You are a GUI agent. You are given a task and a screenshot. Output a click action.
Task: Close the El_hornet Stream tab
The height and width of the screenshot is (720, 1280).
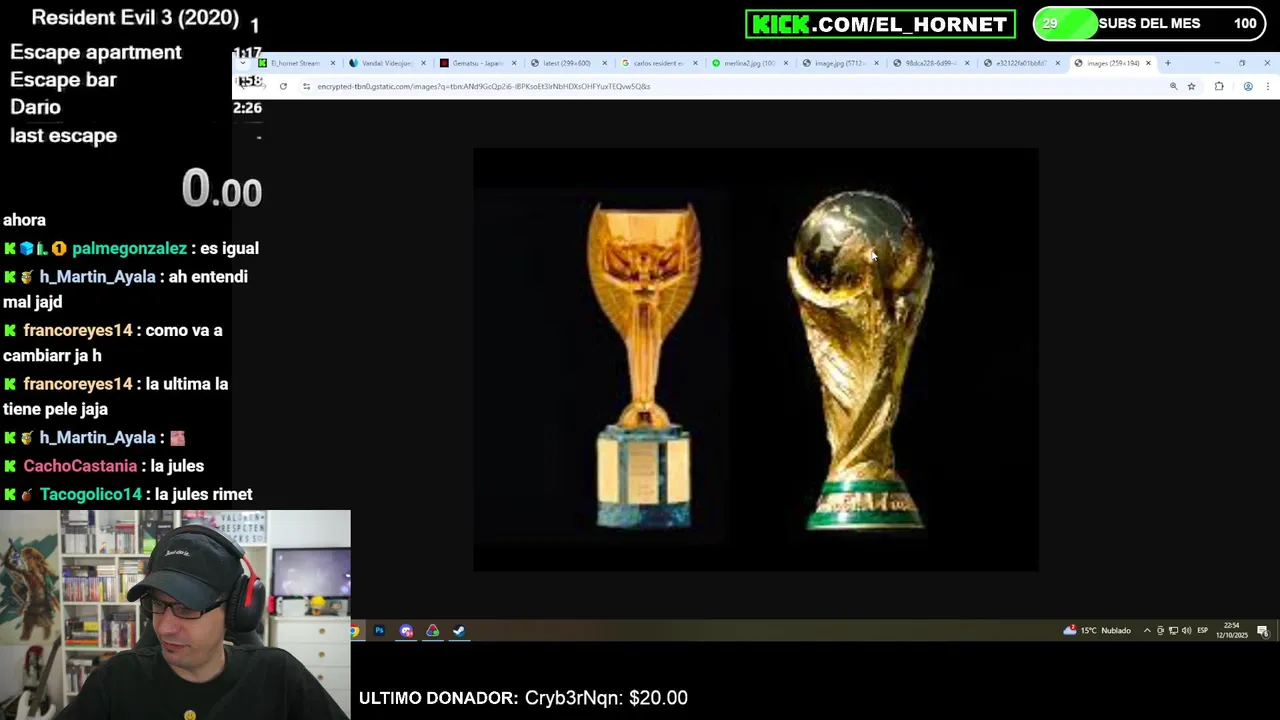332,63
